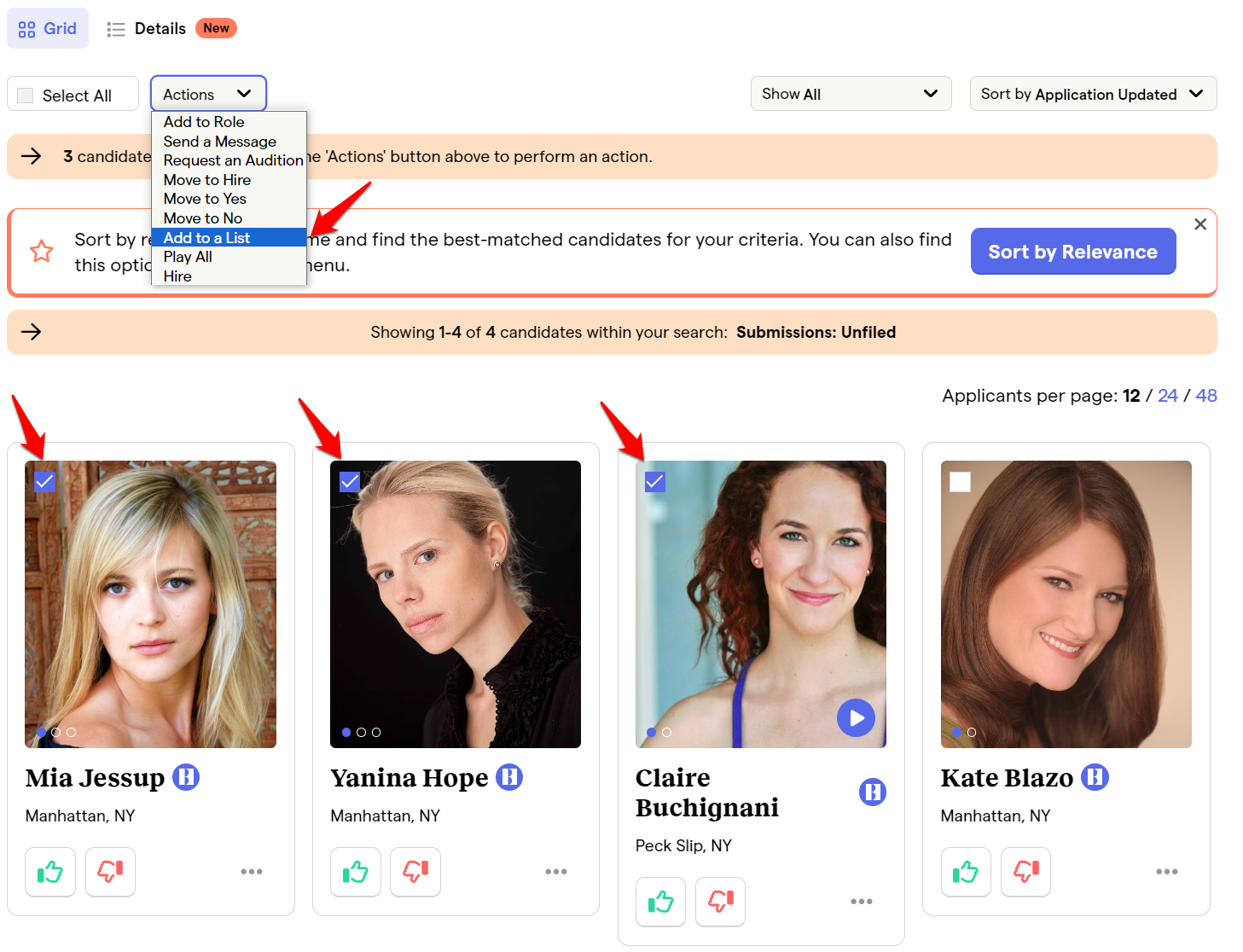The width and height of the screenshot is (1243, 952).
Task: Open Kate Blazo's headshot photo
Action: pos(1066,604)
